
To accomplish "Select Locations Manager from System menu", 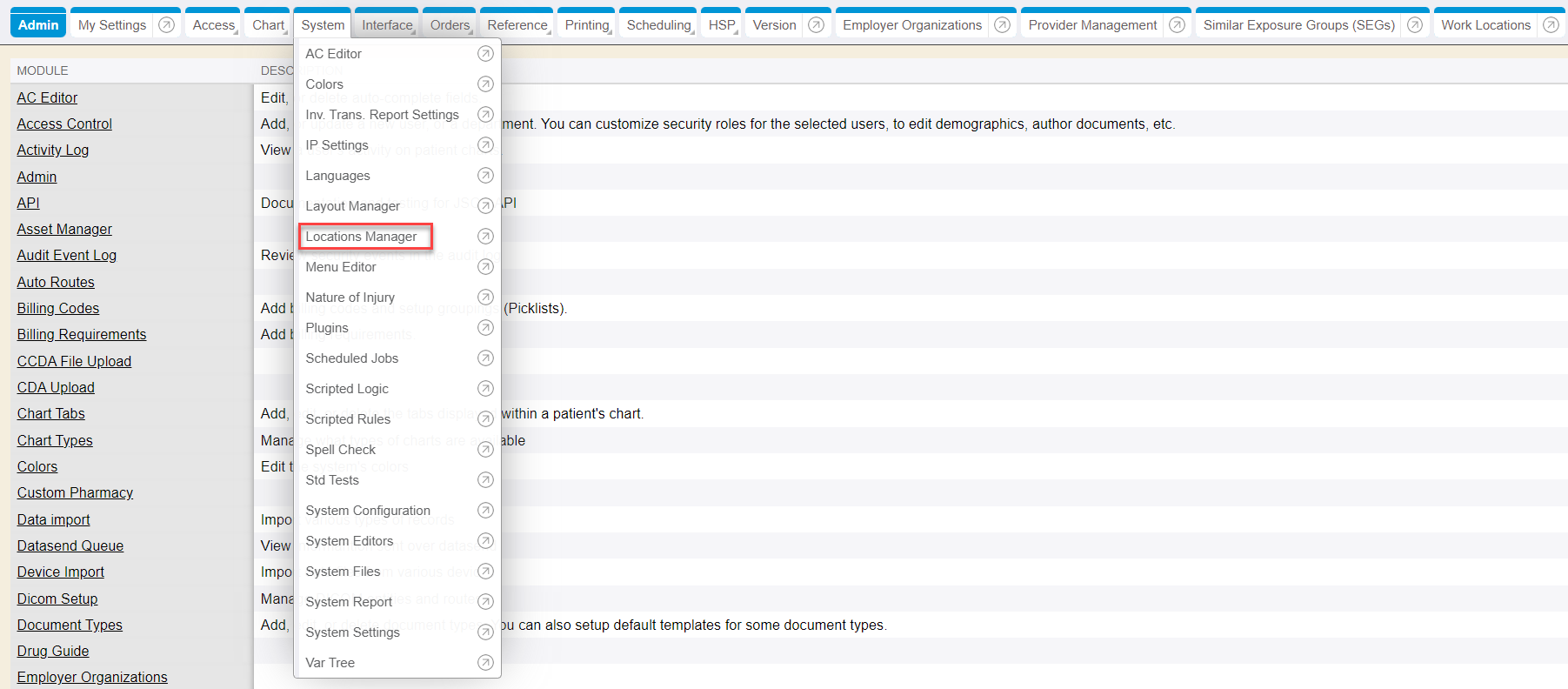I will [361, 237].
